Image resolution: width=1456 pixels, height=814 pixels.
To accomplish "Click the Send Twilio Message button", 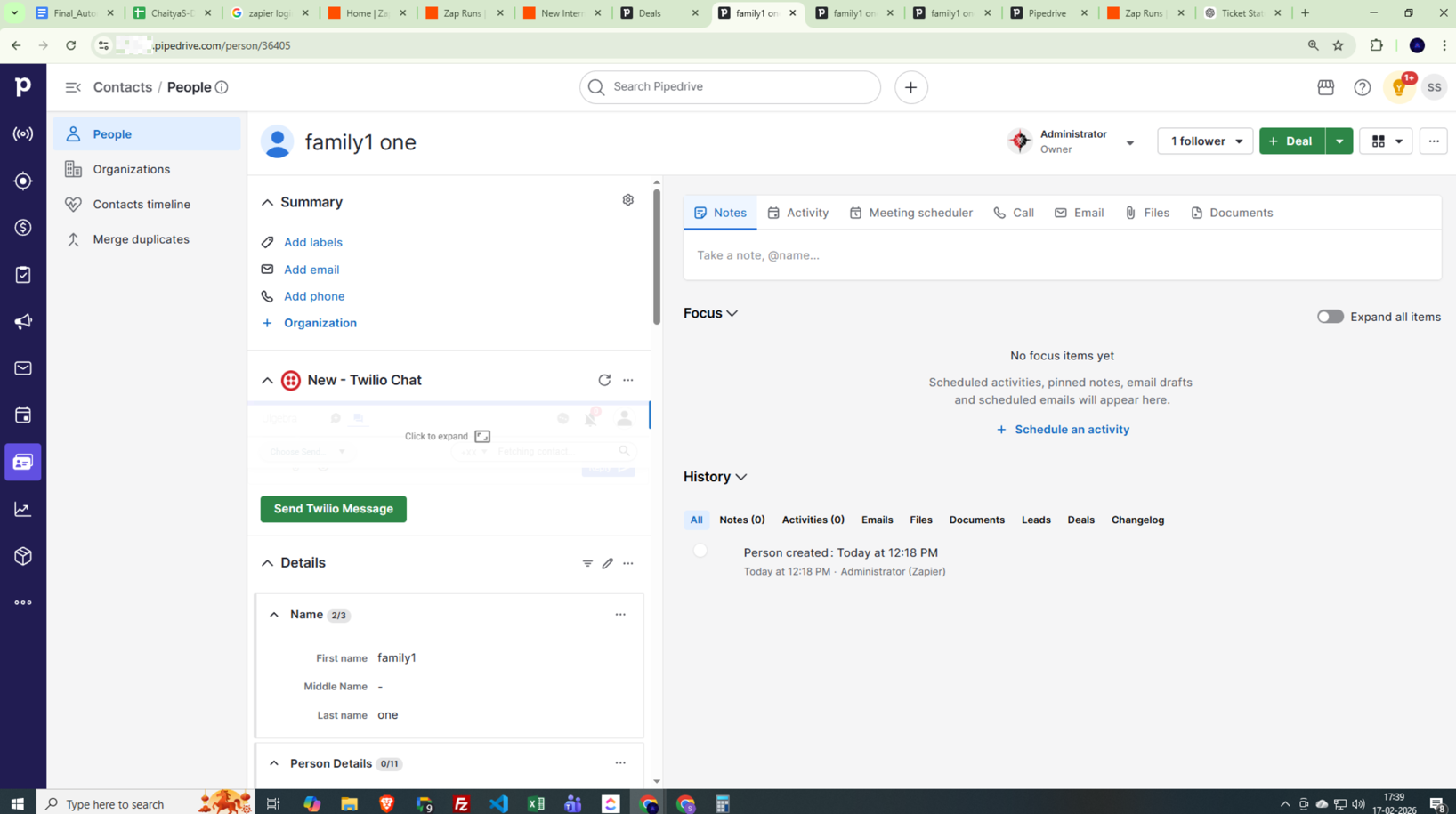I will click(x=333, y=509).
